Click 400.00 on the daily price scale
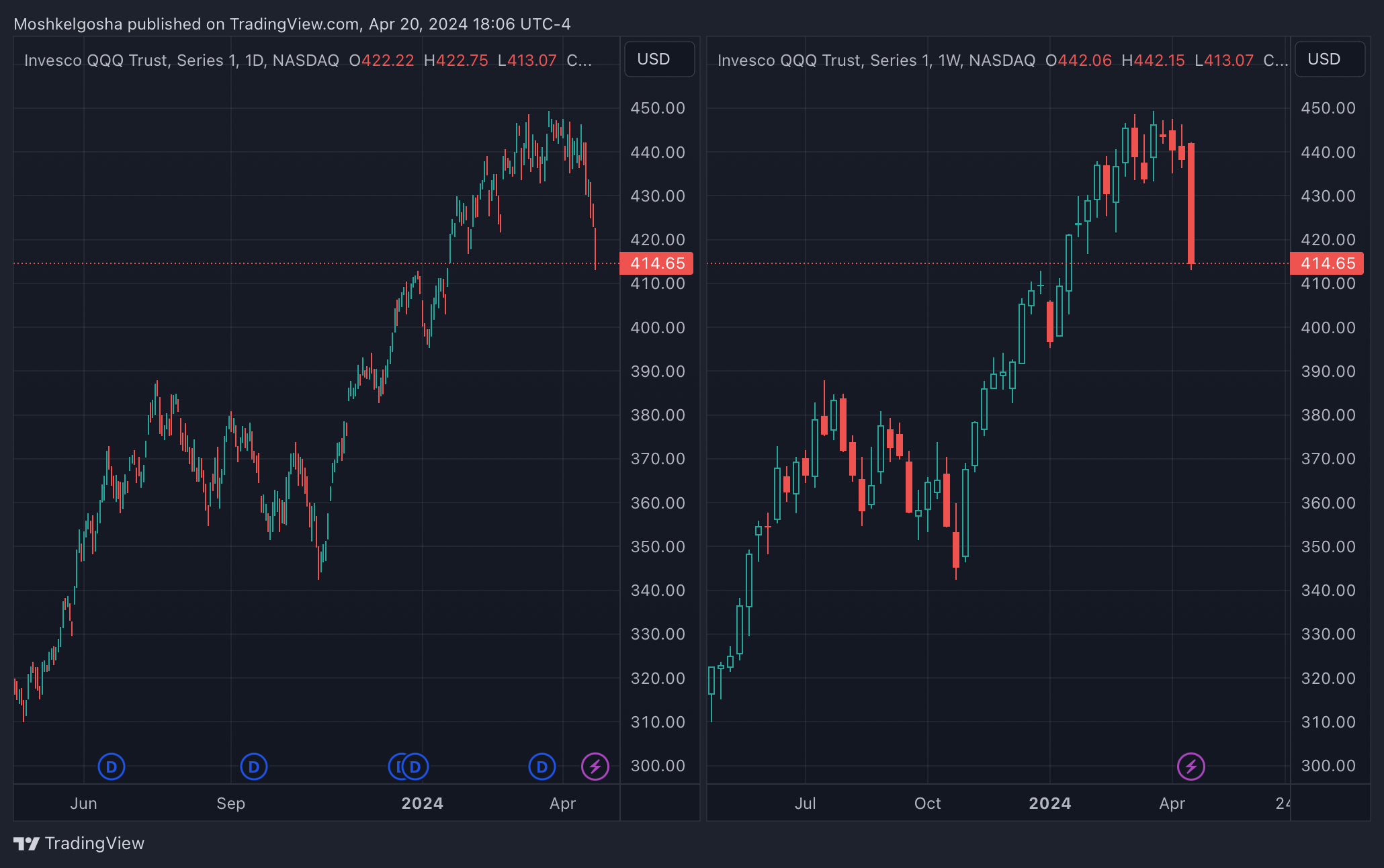Screen dimensions: 1384x868 tap(658, 328)
